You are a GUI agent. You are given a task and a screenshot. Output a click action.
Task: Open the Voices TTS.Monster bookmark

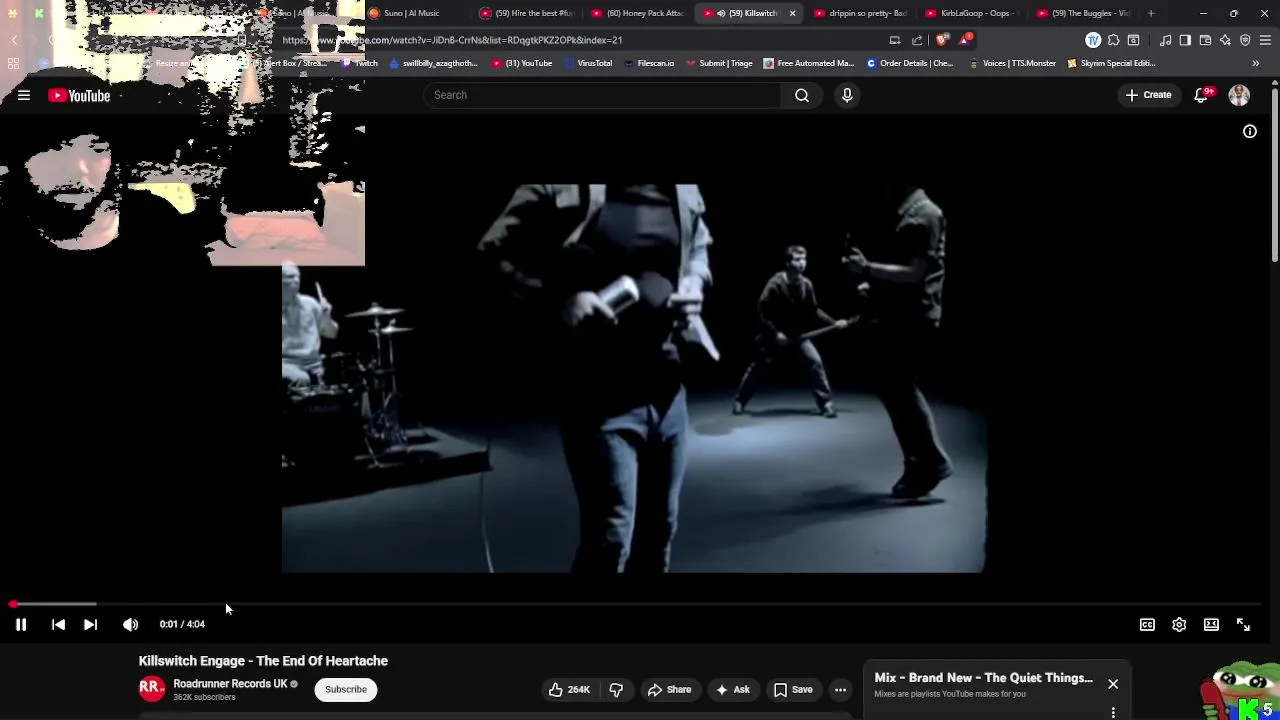[x=1012, y=63]
